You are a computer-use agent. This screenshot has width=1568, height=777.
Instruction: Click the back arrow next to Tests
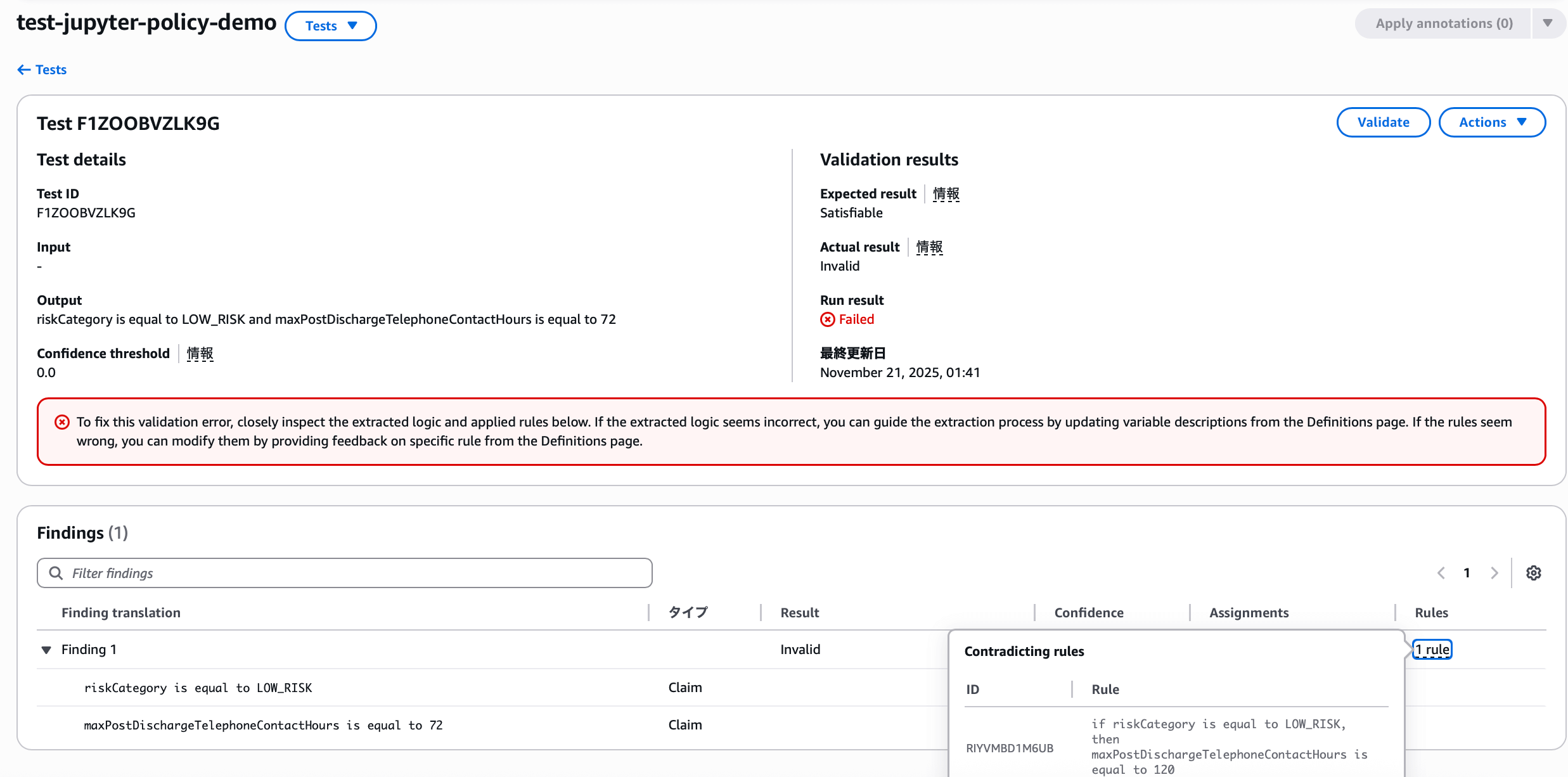tap(24, 70)
